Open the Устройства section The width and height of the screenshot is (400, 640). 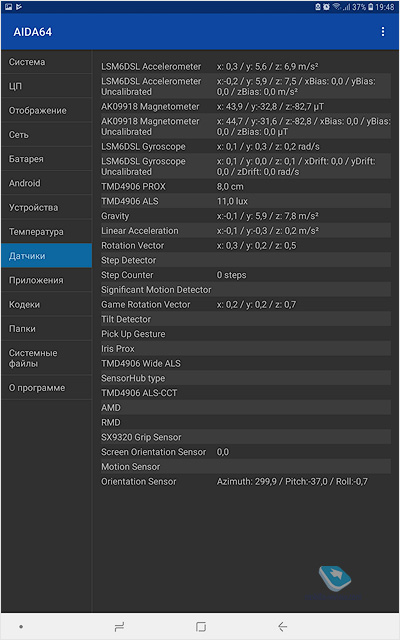click(x=47, y=207)
